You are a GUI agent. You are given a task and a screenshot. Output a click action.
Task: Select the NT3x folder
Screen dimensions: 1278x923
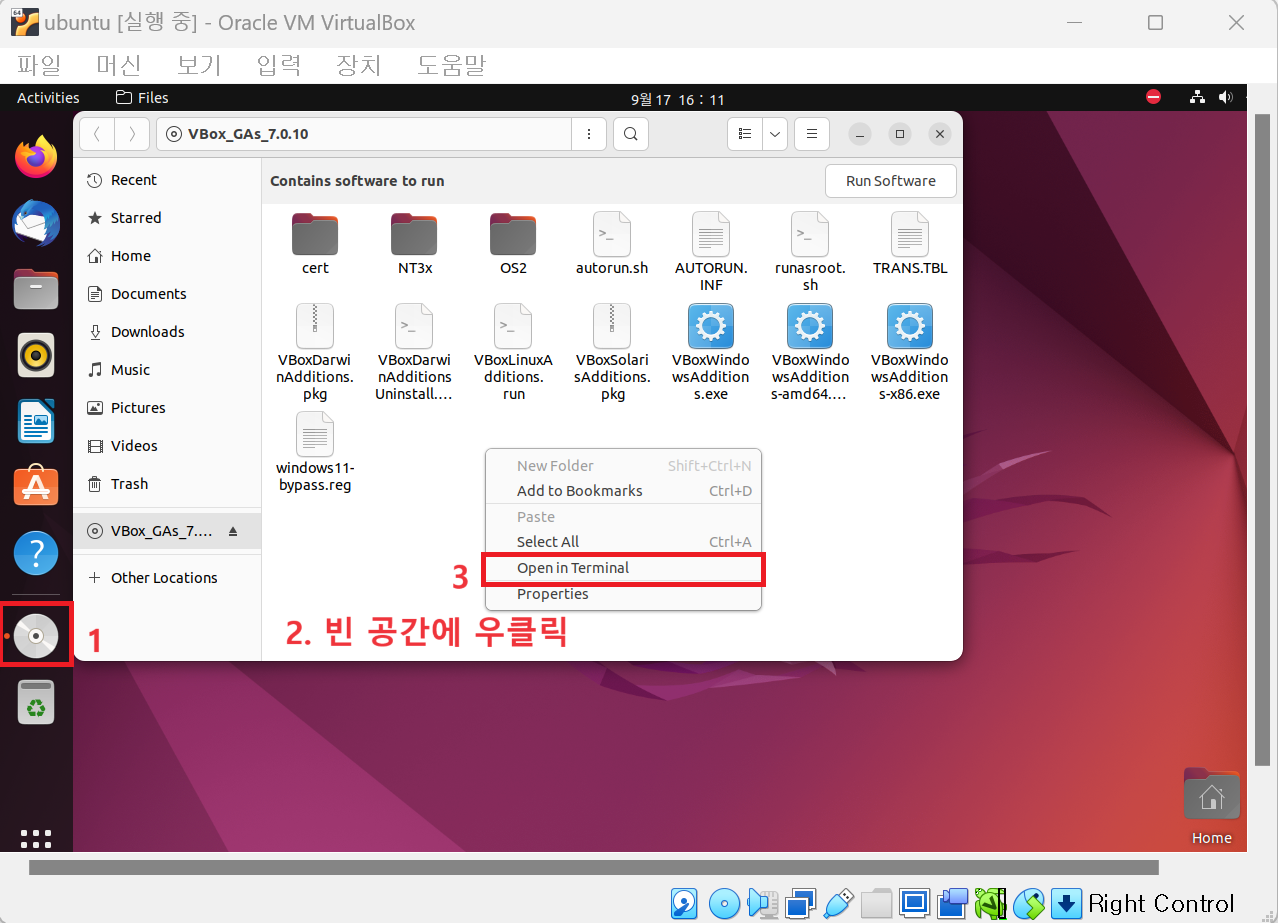pyautogui.click(x=414, y=244)
